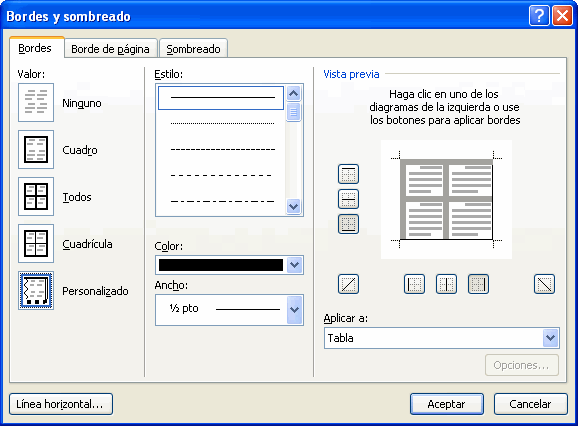Click the Aceptar button
The image size is (578, 426).
tap(446, 404)
